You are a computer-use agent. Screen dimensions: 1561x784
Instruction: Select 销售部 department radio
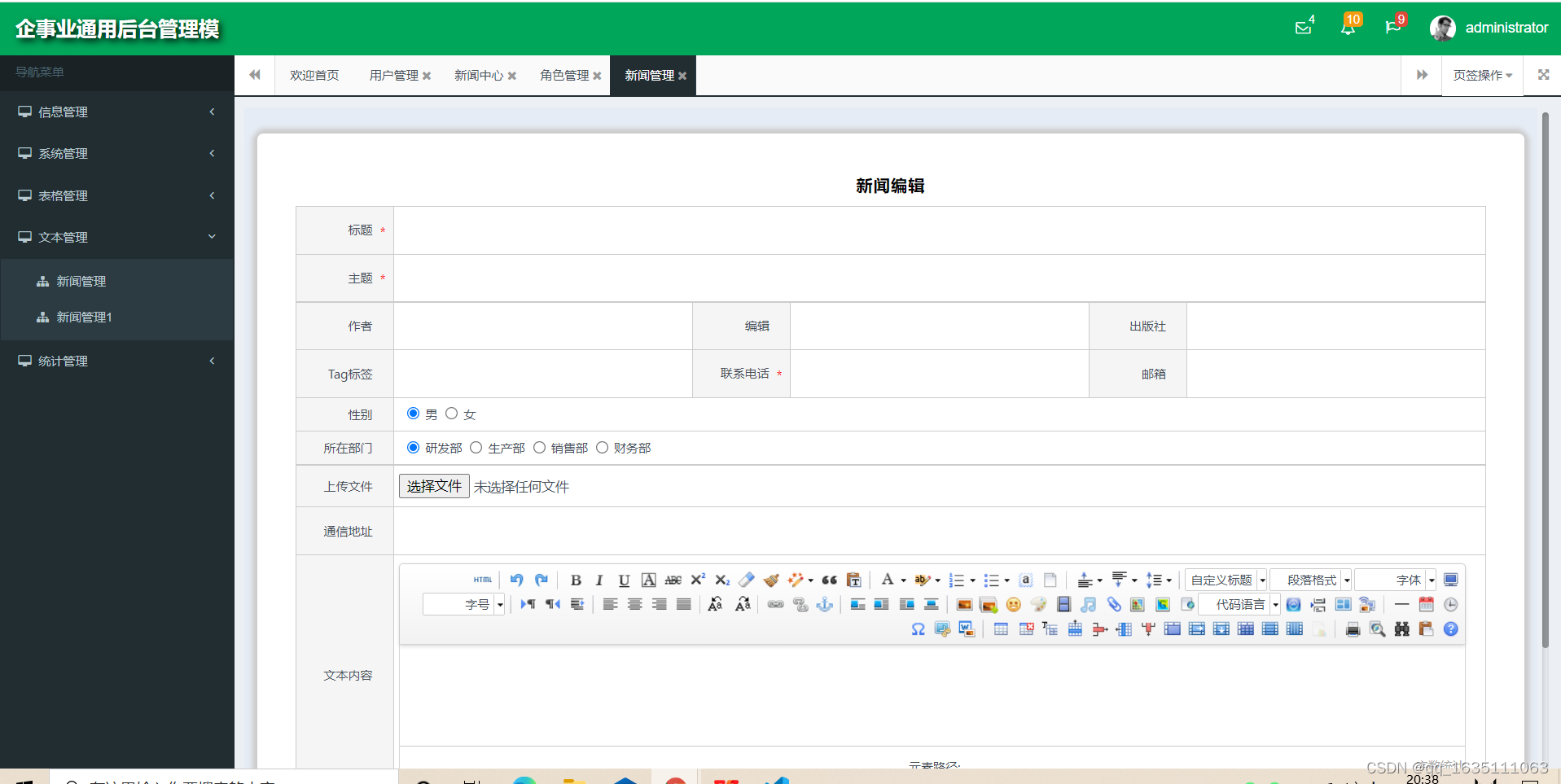point(539,447)
